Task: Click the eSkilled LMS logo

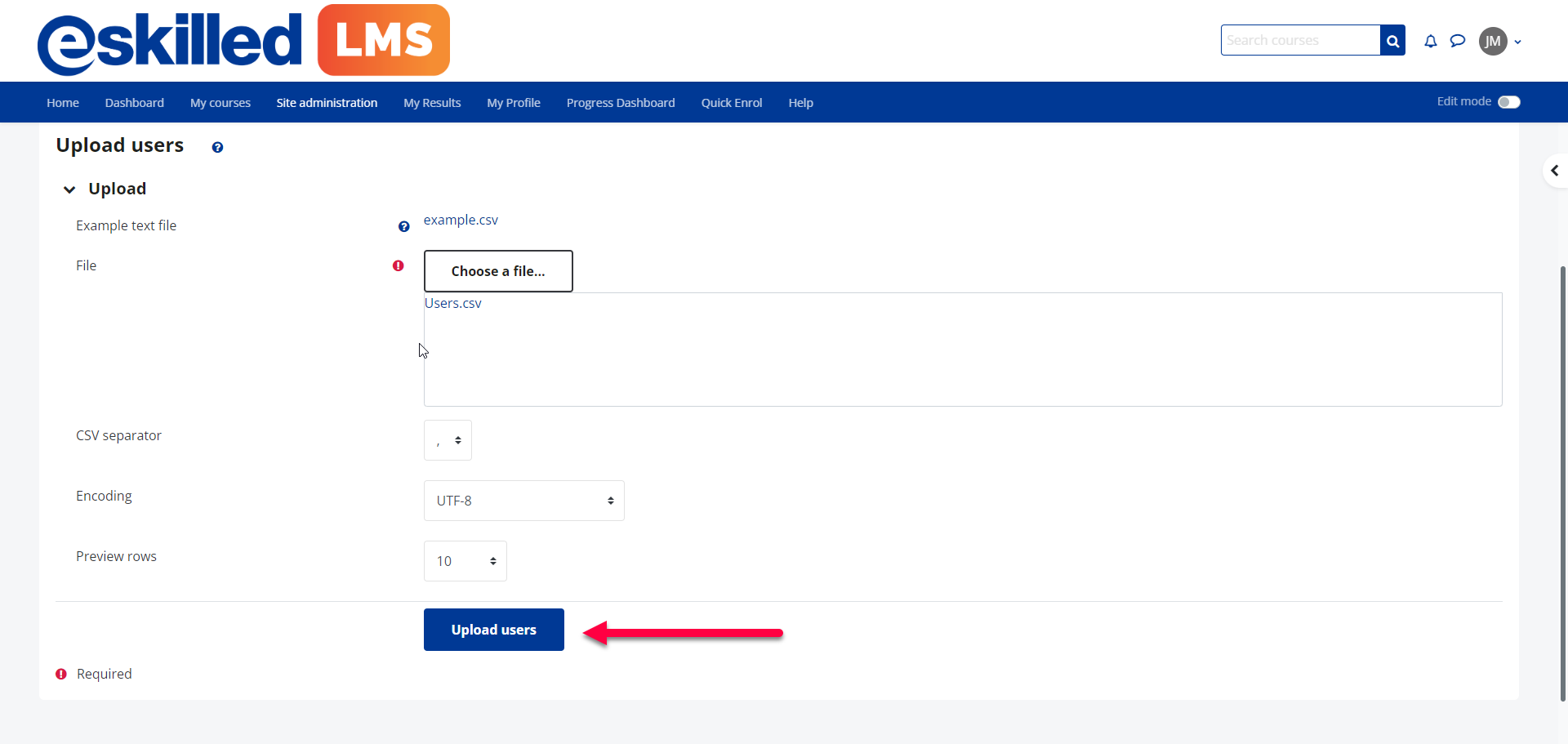Action: coord(243,40)
